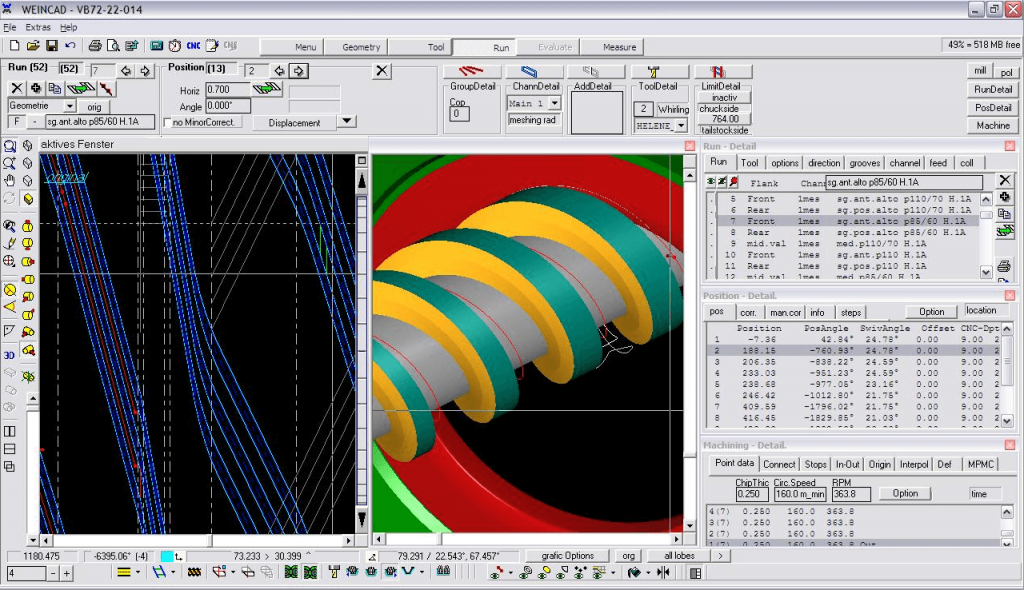This screenshot has height=590, width=1024.
Task: Close the Position panel with the X button
Action: click(x=382, y=71)
